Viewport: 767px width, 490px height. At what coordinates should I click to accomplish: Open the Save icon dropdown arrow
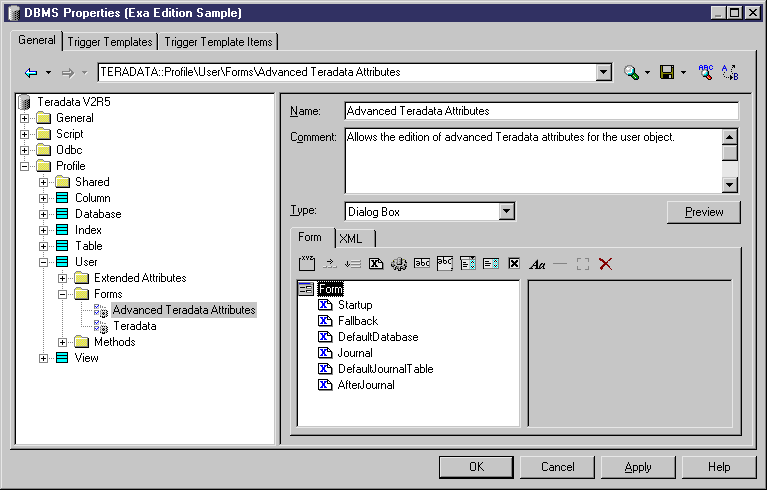tap(683, 73)
